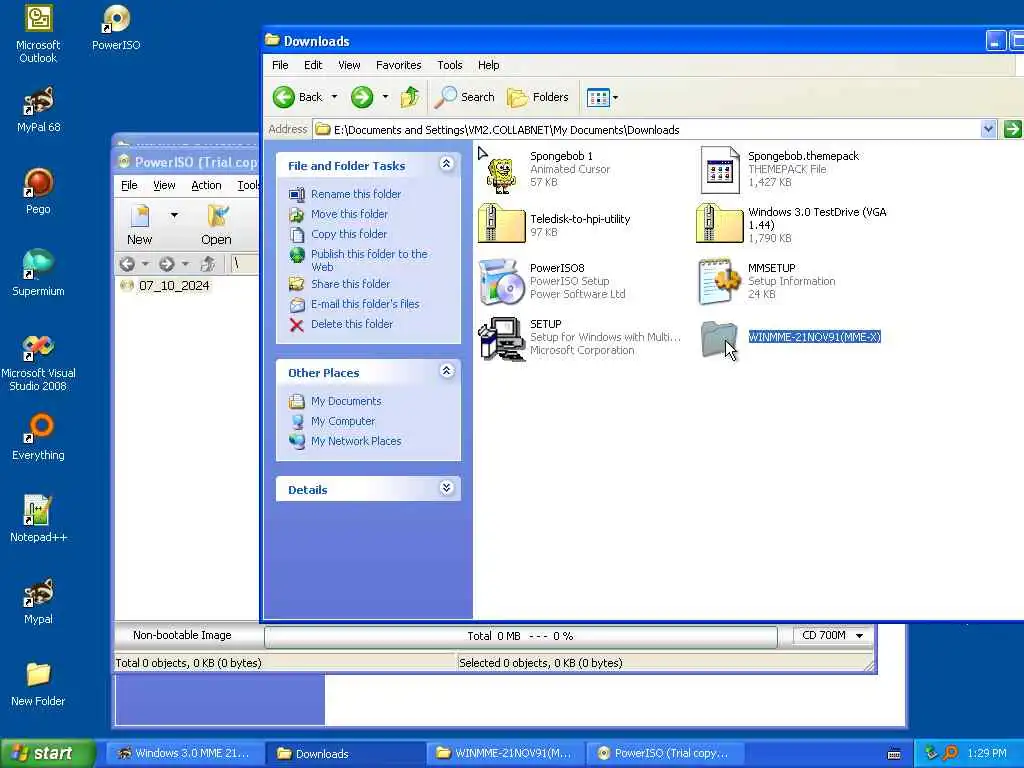Open the MyPal 68 desktop shortcut
Viewport: 1024px width, 768px height.
38,110
